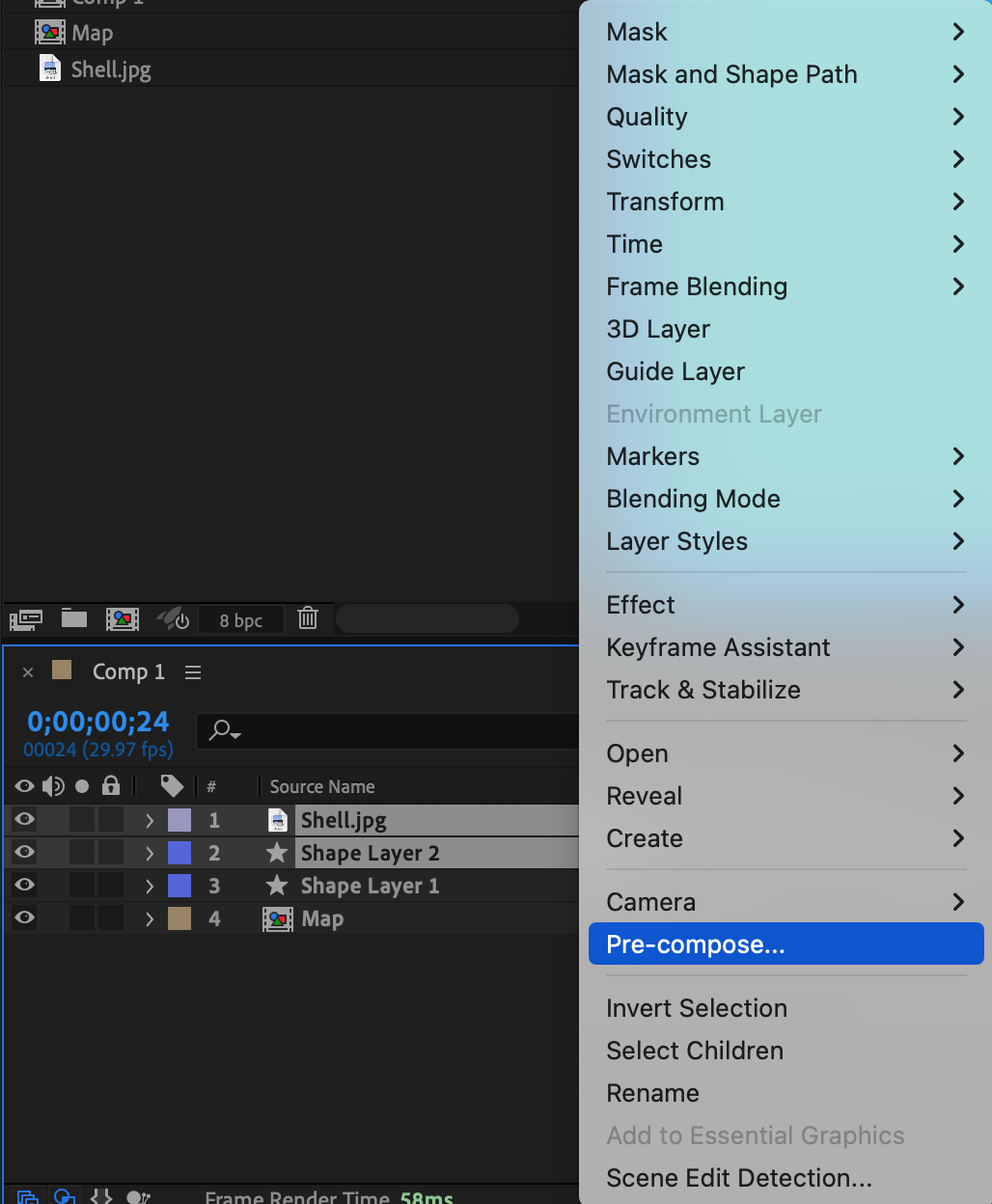Click the 8 bpc color depth button
Screen dimensions: 992x1204
pos(240,620)
